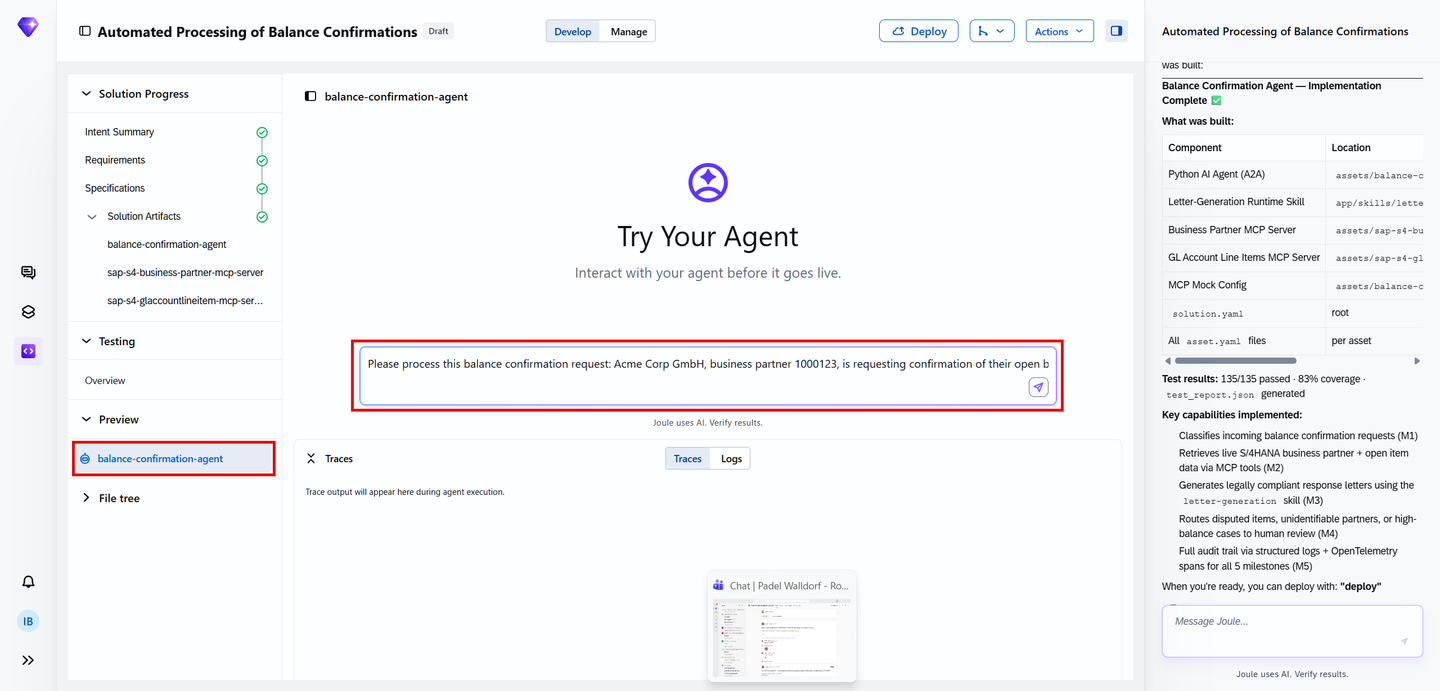The image size is (1440, 691).
Task: Click the green check next to Intent Summary
Action: tap(262, 132)
